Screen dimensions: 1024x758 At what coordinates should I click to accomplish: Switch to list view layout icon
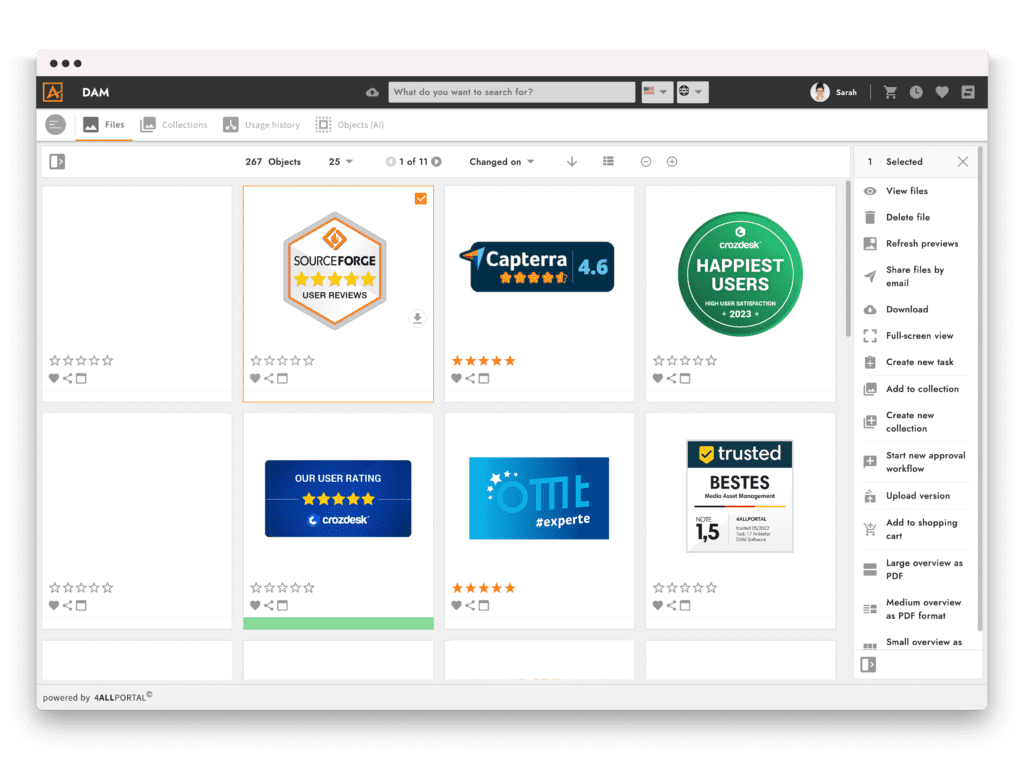(608, 161)
